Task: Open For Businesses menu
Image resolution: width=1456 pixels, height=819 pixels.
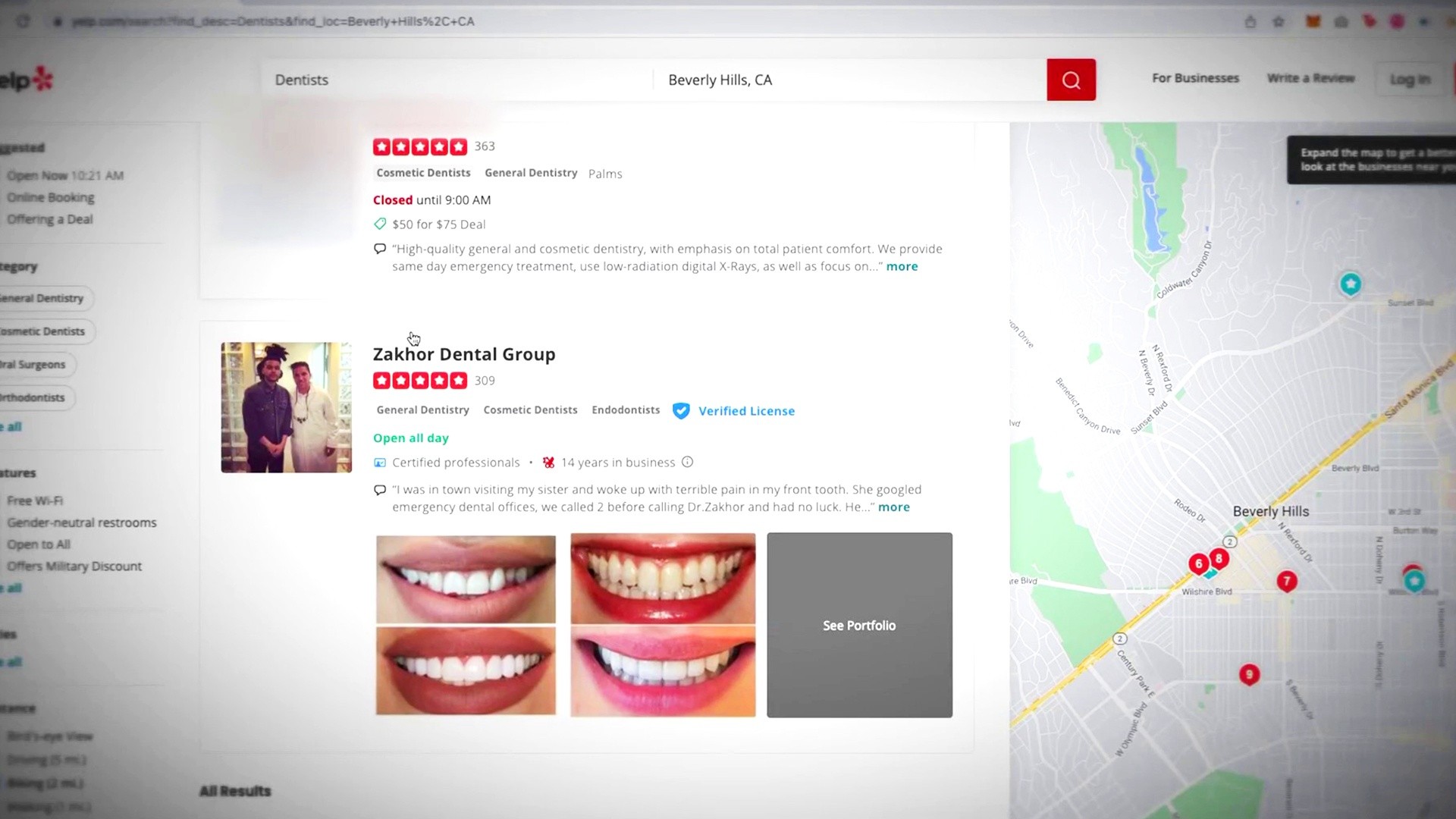Action: 1195,78
